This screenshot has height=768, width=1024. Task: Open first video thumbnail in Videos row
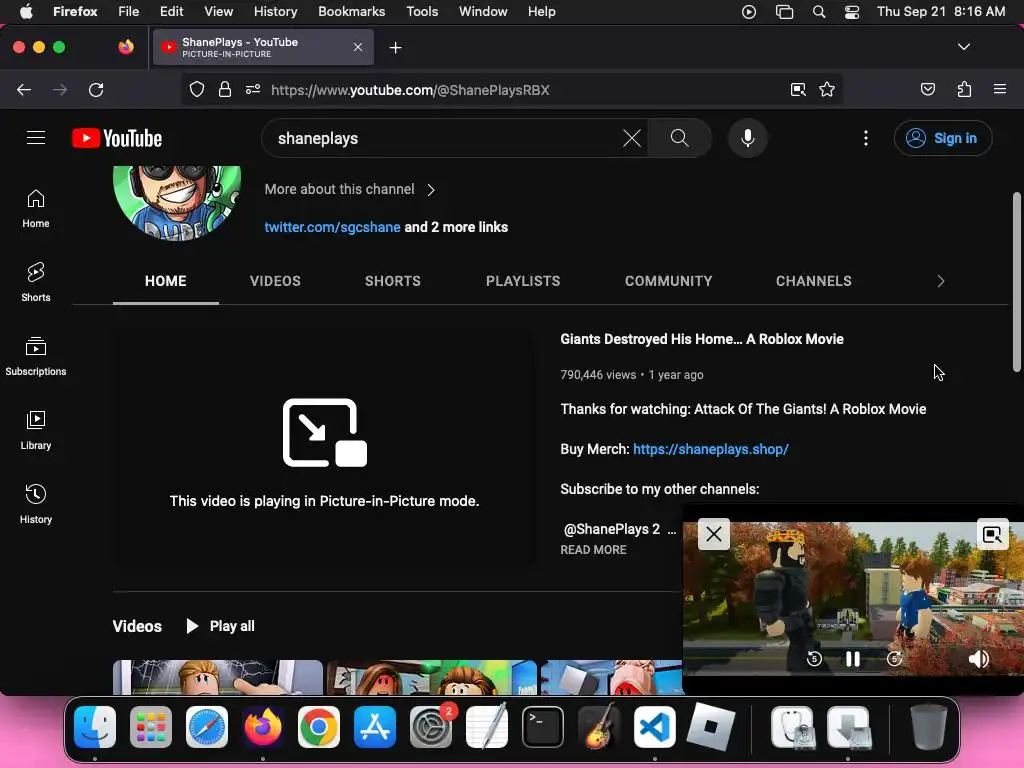[x=217, y=677]
